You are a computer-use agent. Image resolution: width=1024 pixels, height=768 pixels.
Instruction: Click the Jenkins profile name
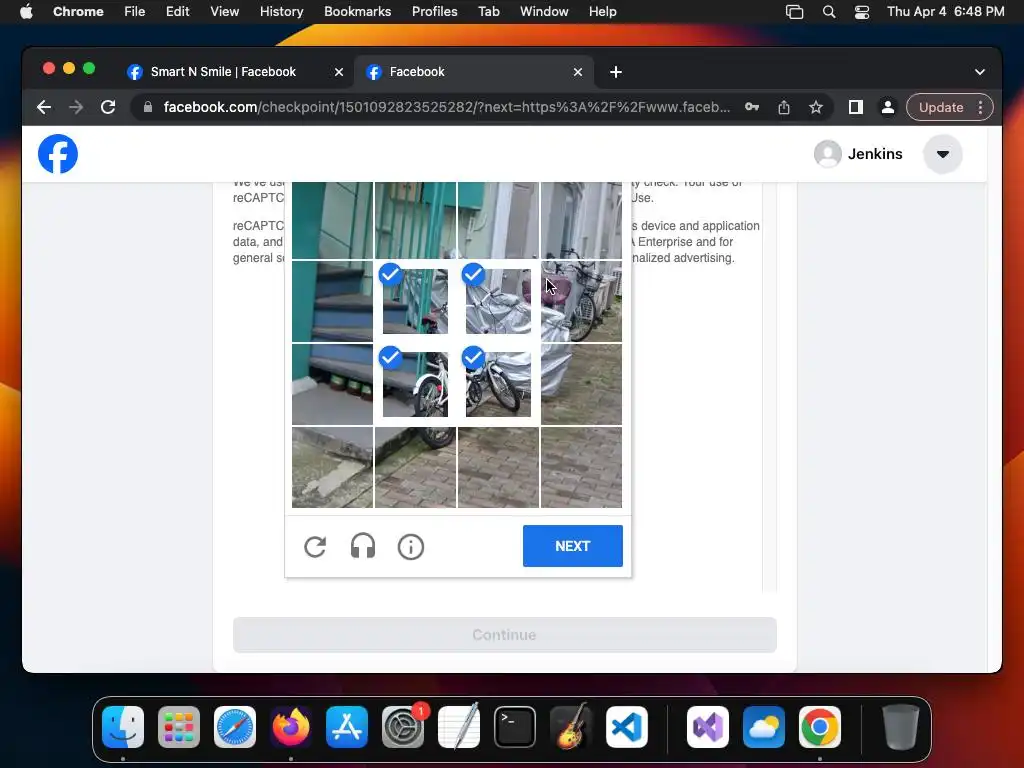[x=875, y=154]
